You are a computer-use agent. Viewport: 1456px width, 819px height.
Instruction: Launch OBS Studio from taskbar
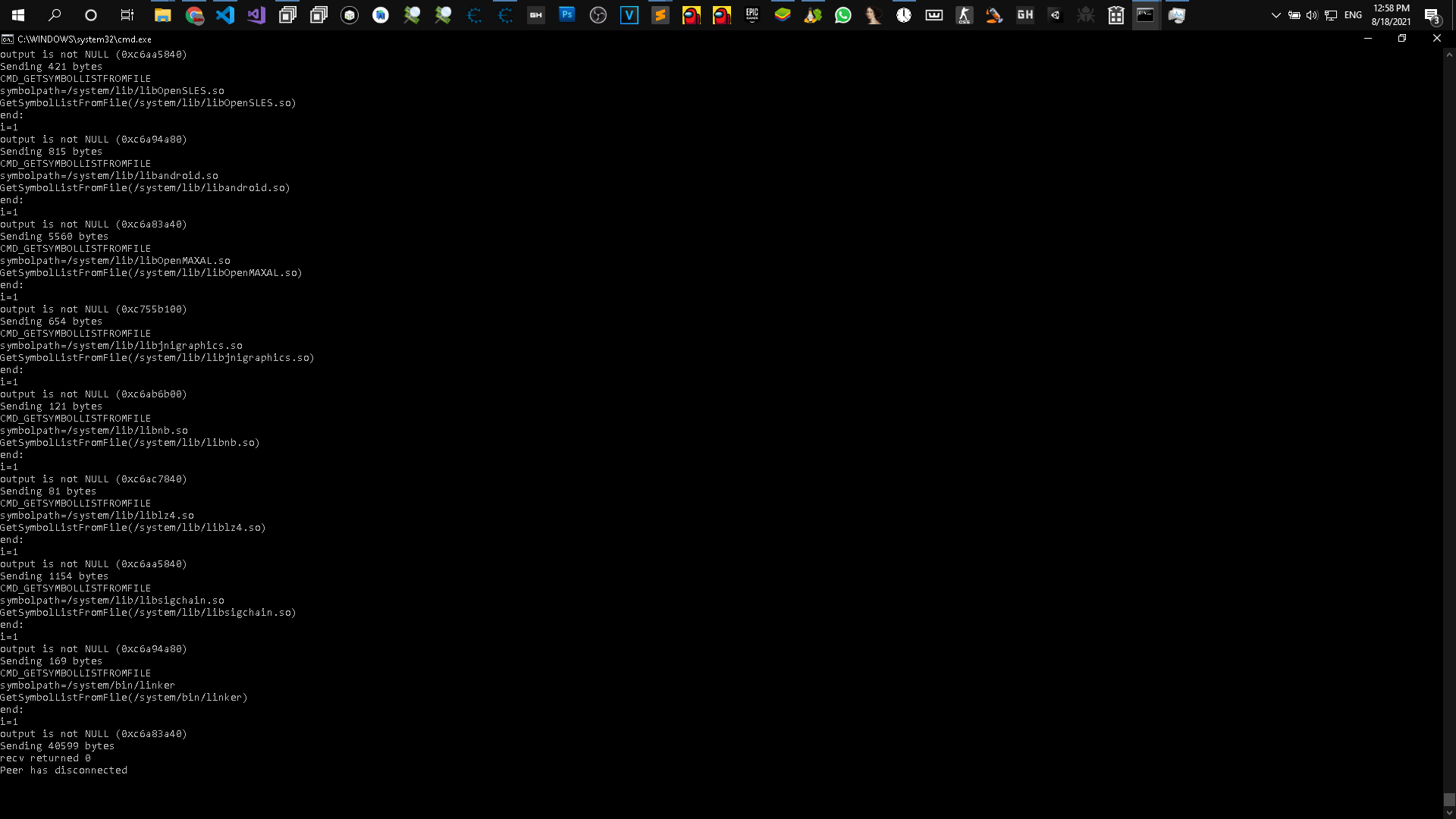(x=598, y=14)
